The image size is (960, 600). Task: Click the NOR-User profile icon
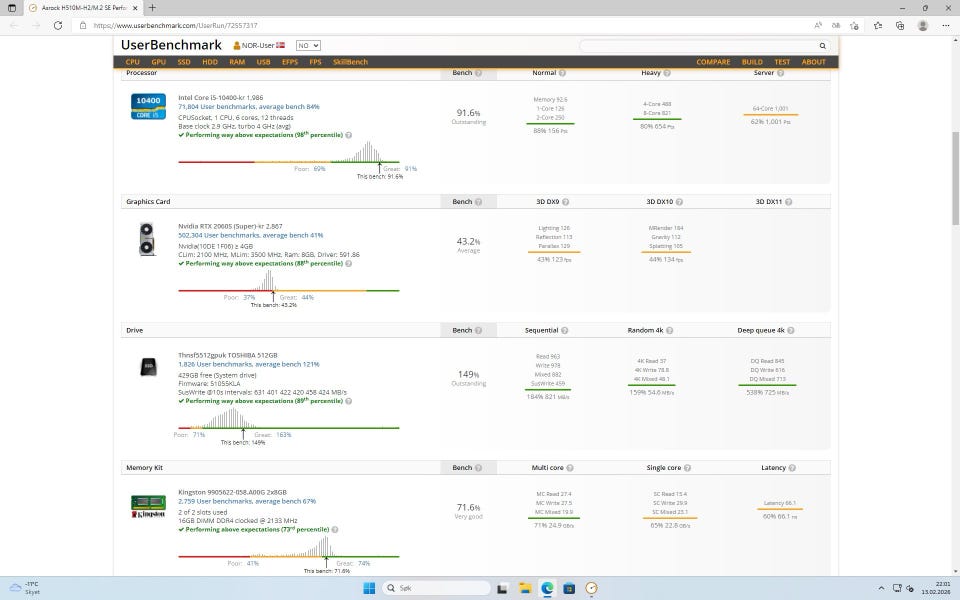point(236,45)
